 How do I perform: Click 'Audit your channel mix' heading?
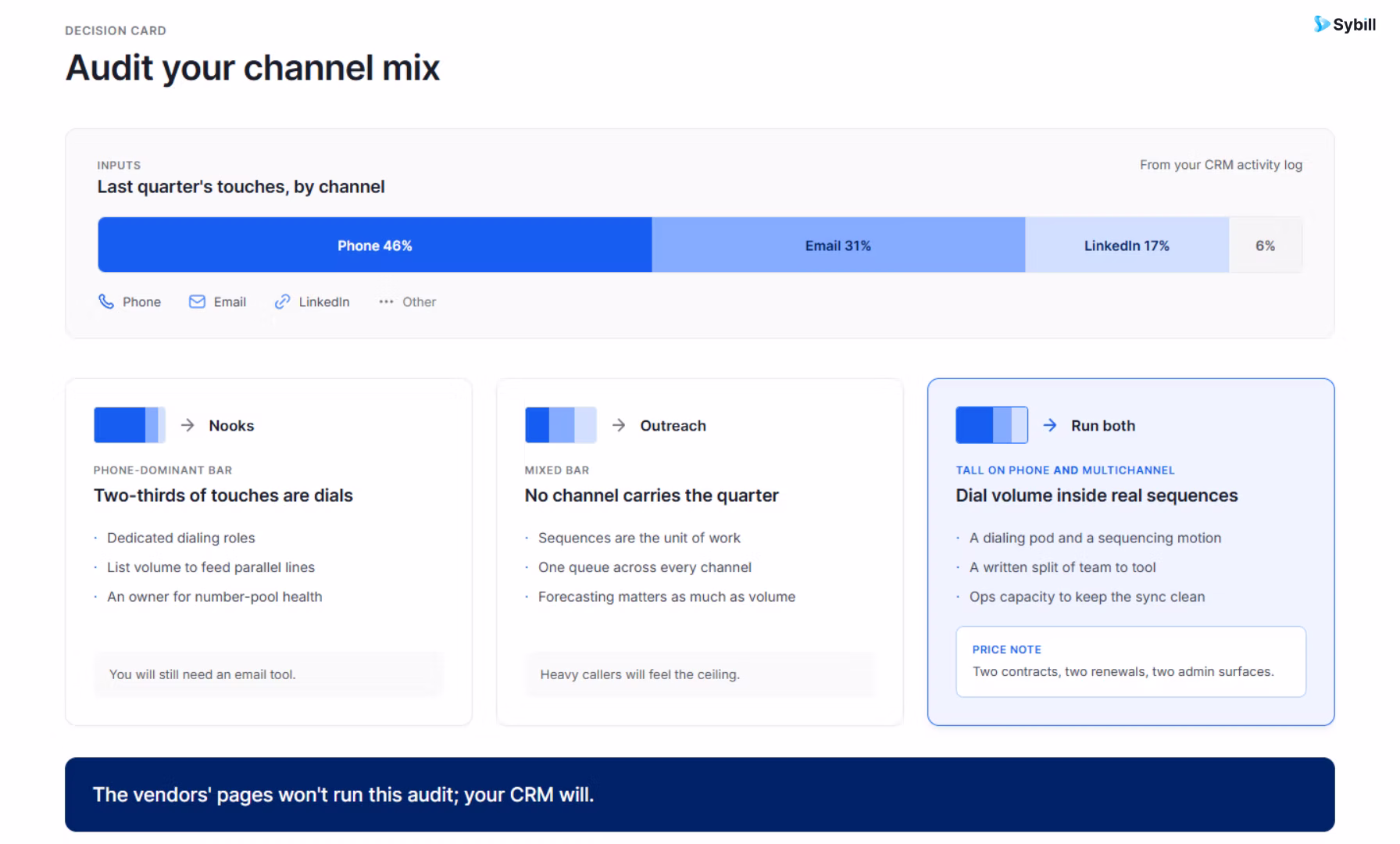pos(252,68)
